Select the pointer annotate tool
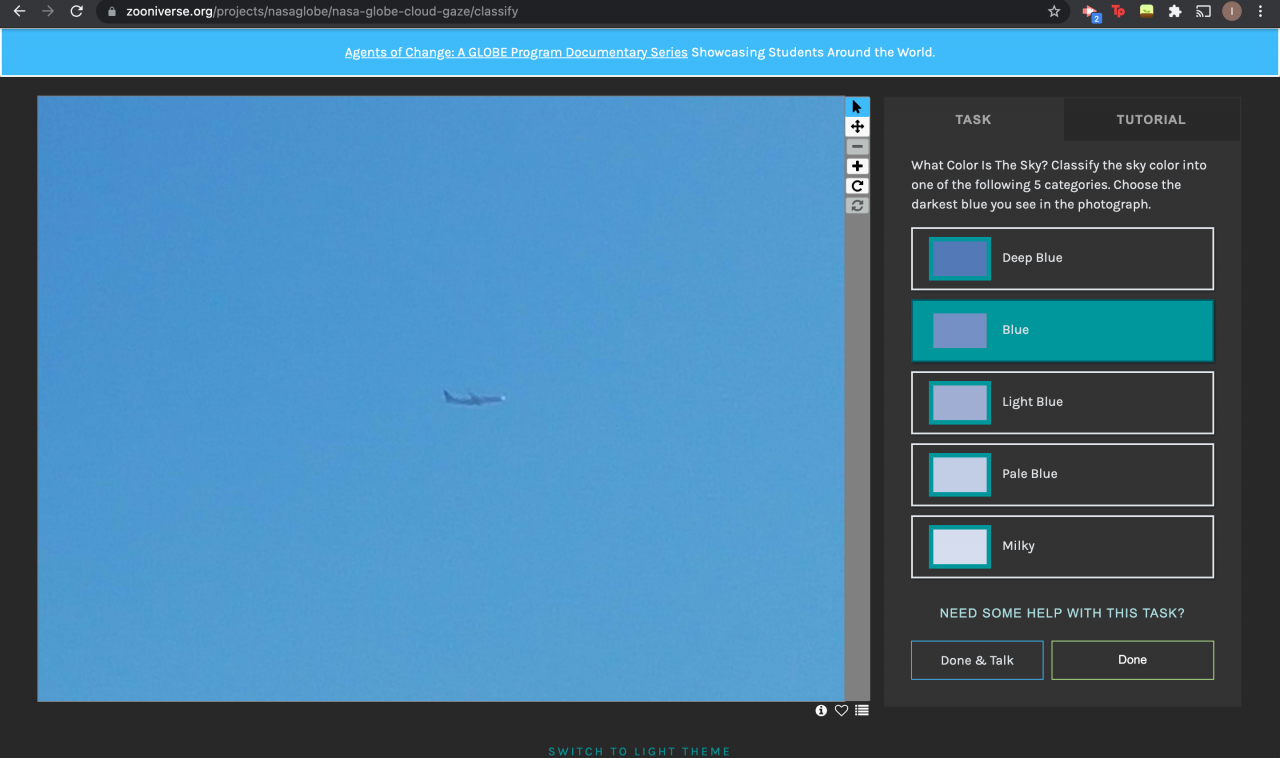The width and height of the screenshot is (1280, 758). 857,107
